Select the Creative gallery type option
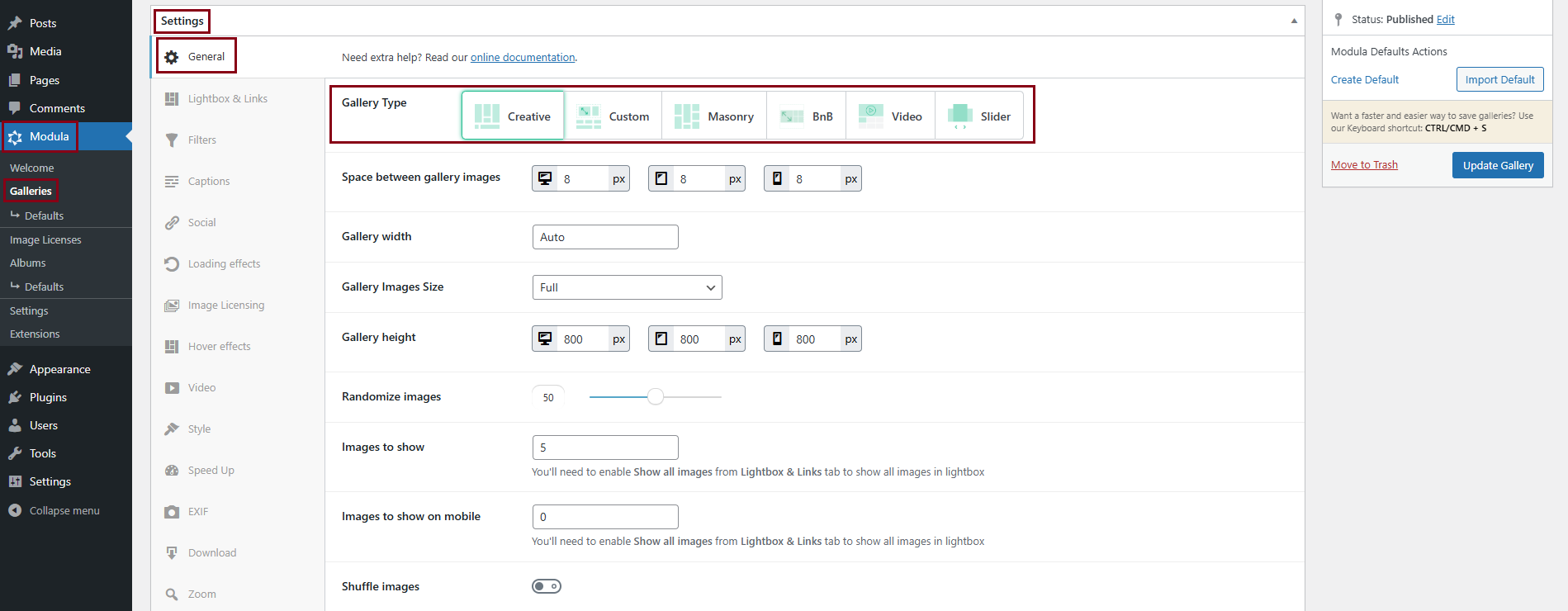1568x611 pixels. [513, 116]
